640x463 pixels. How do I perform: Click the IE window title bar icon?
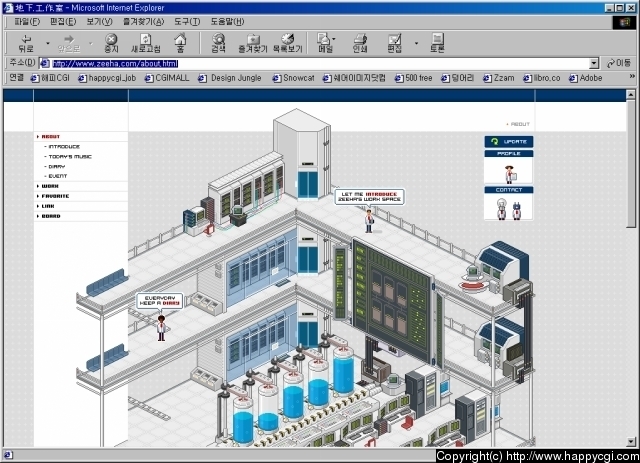[7, 7]
